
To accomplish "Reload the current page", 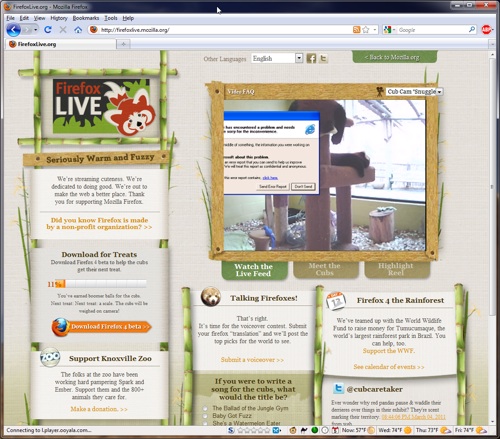I will tap(48, 30).
